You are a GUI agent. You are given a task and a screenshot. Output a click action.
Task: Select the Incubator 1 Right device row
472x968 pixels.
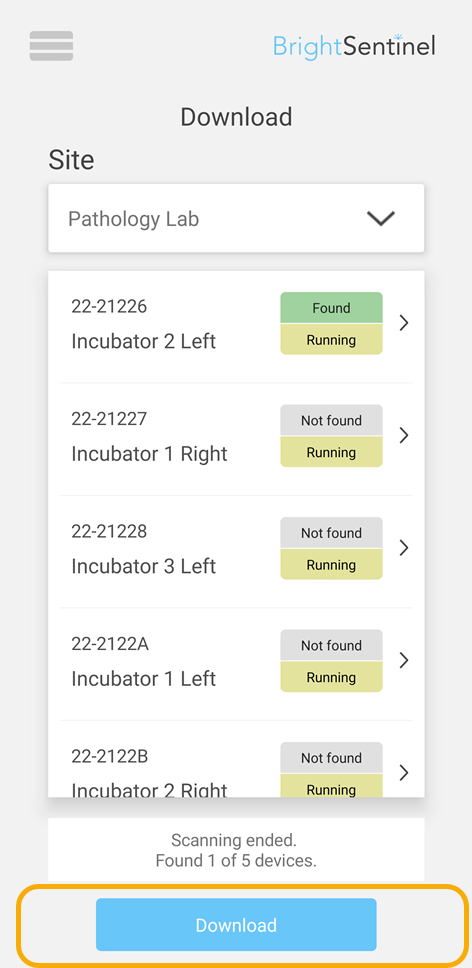click(236, 439)
